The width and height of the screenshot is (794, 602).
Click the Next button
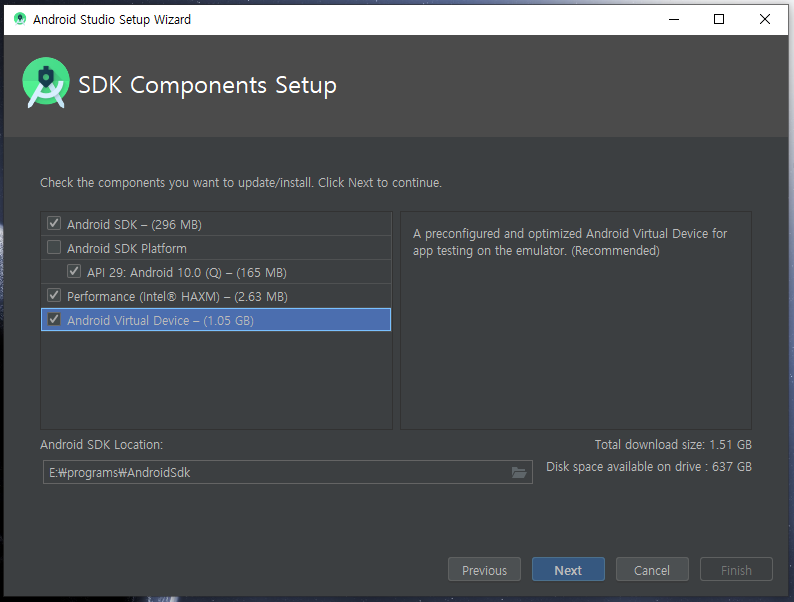568,570
